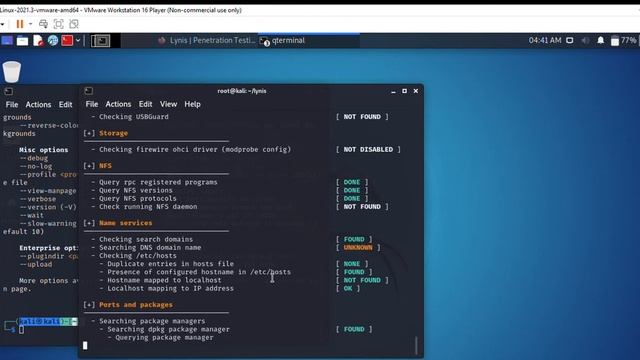Click the background terminal title bar icon
The width and height of the screenshot is (640, 360).
pyautogui.click(x=9, y=91)
